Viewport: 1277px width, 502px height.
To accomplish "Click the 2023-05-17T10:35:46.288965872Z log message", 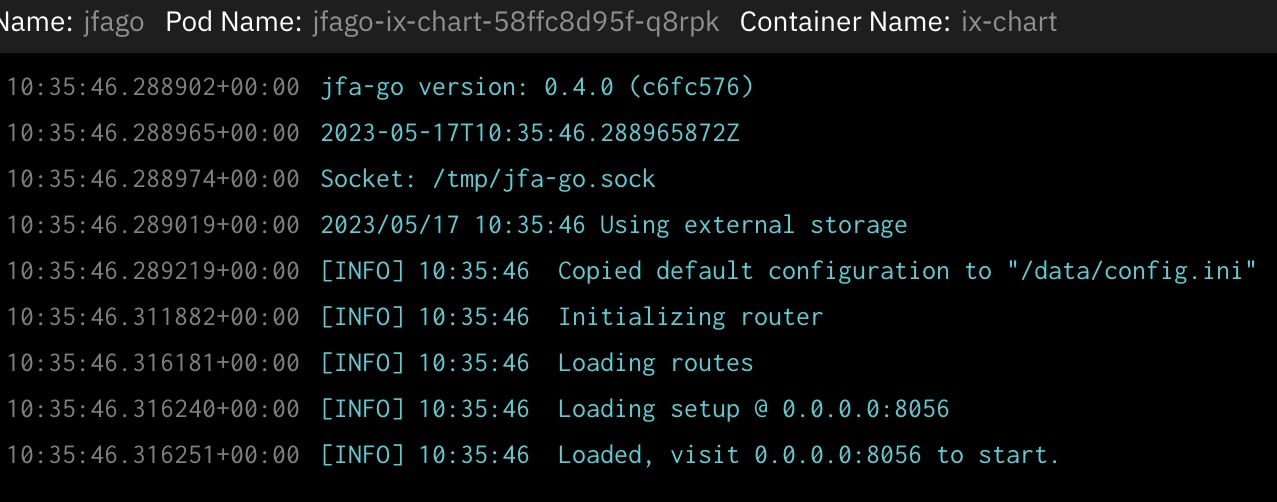I will pyautogui.click(x=530, y=134).
